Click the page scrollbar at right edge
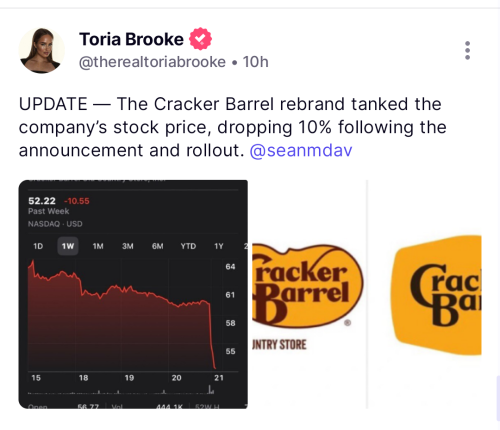This screenshot has width=500, height=430. point(498,398)
